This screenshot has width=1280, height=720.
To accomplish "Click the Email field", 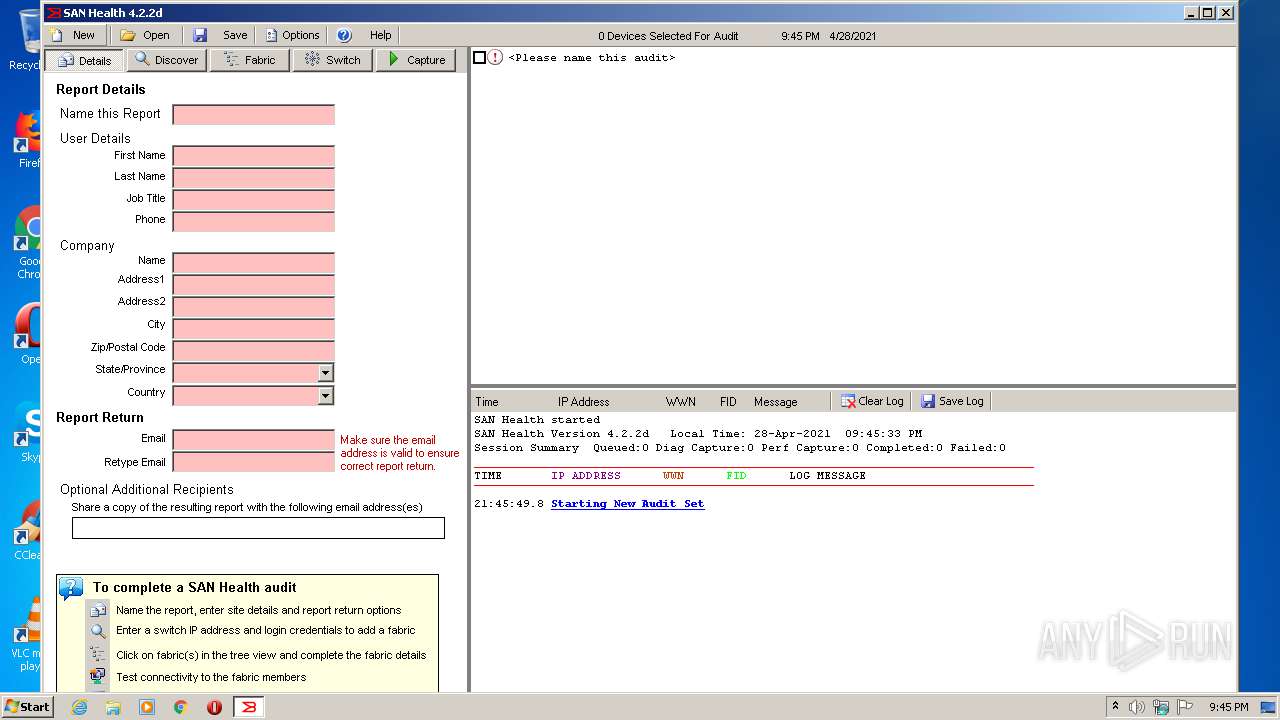I will [x=254, y=440].
